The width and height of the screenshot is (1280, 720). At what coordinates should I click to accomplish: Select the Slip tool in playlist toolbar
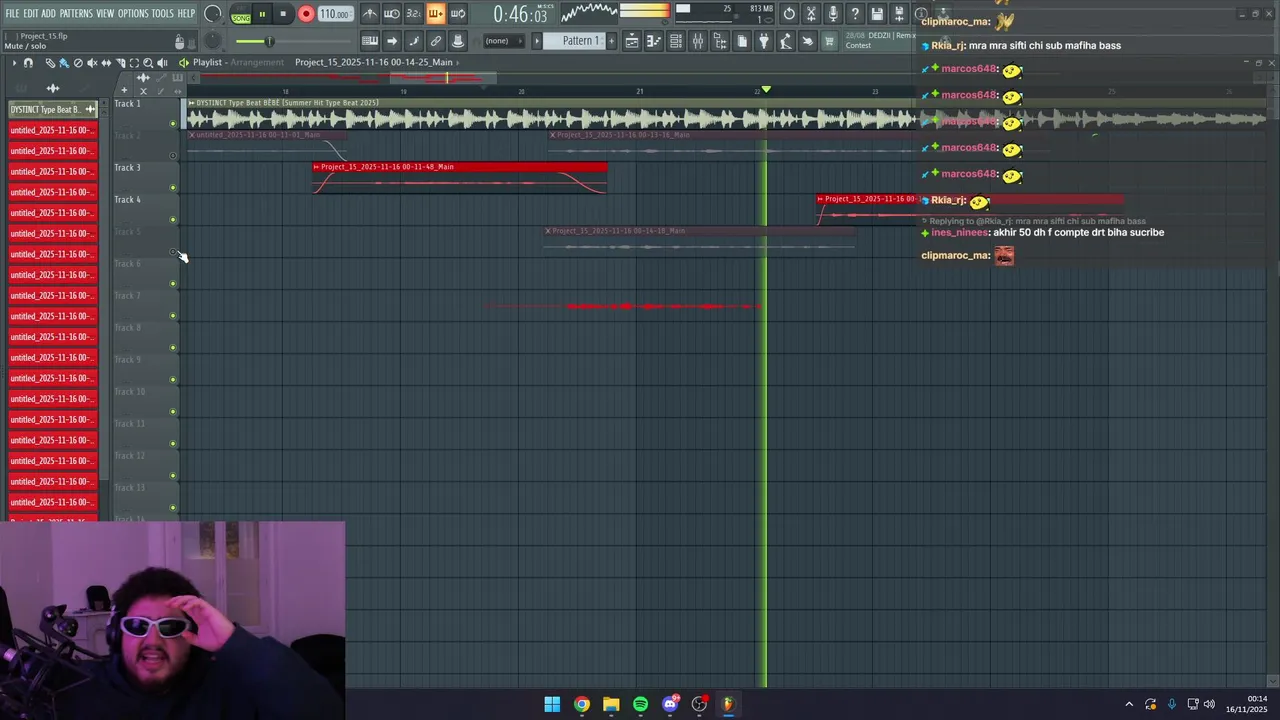106,63
